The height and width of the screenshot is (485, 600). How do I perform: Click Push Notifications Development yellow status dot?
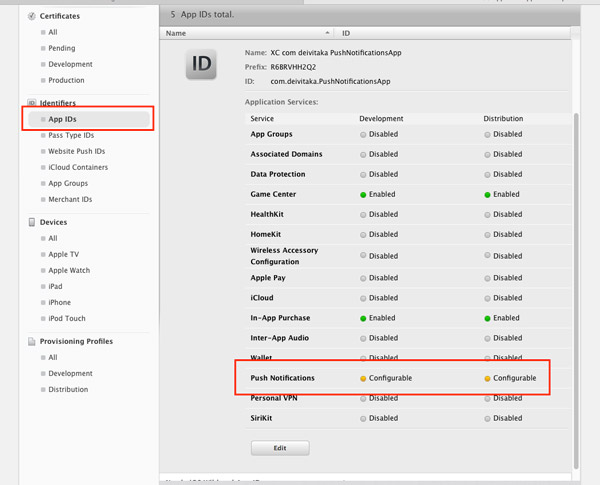click(364, 378)
